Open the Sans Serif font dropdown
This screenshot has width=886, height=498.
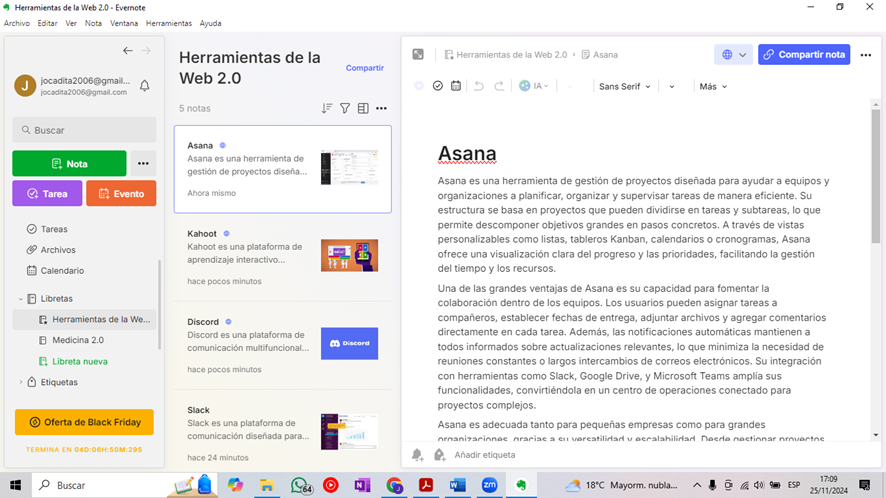tap(625, 86)
